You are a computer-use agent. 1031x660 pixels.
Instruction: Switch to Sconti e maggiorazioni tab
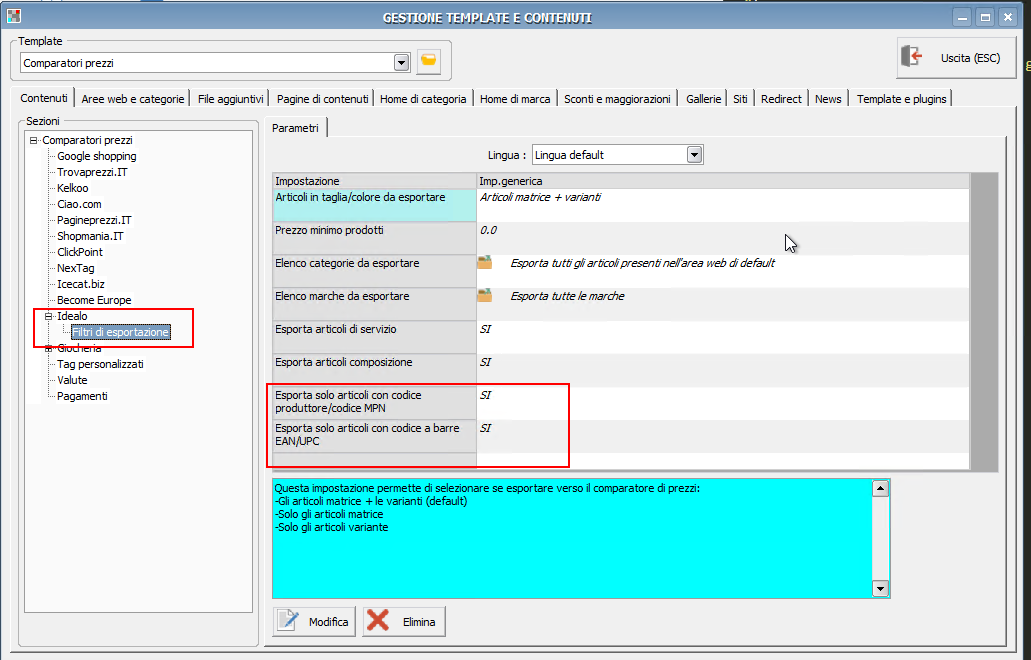617,99
